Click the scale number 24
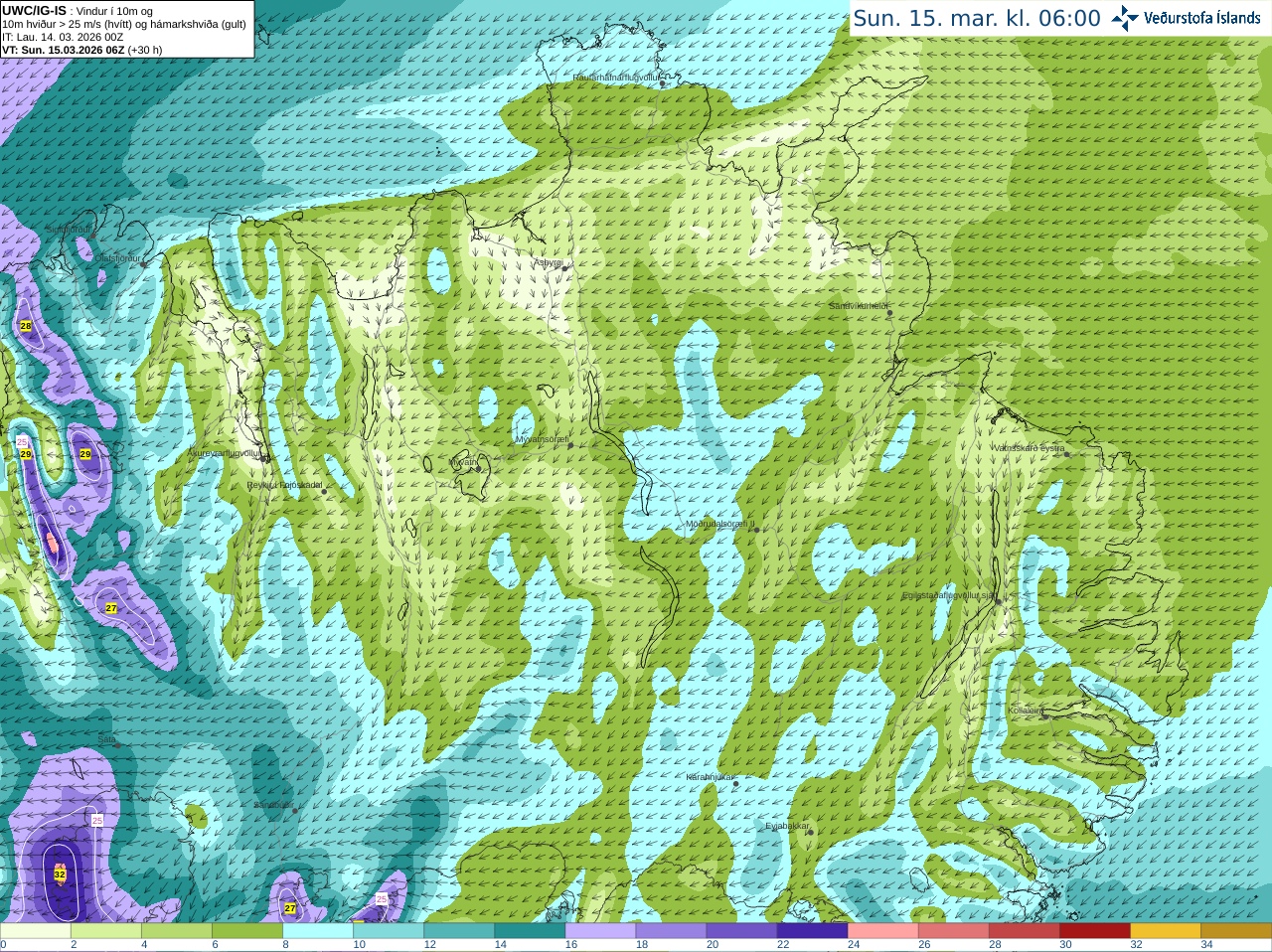Viewport: 1272px width, 952px height. pyautogui.click(x=854, y=945)
